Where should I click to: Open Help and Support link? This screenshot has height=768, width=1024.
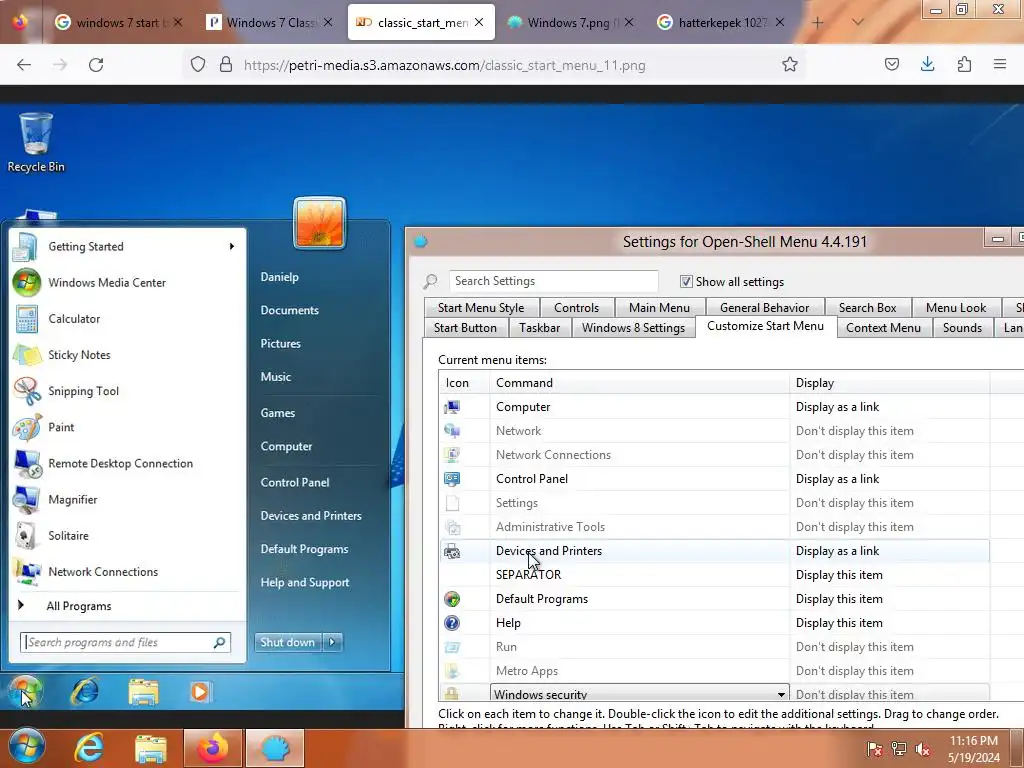pos(304,583)
